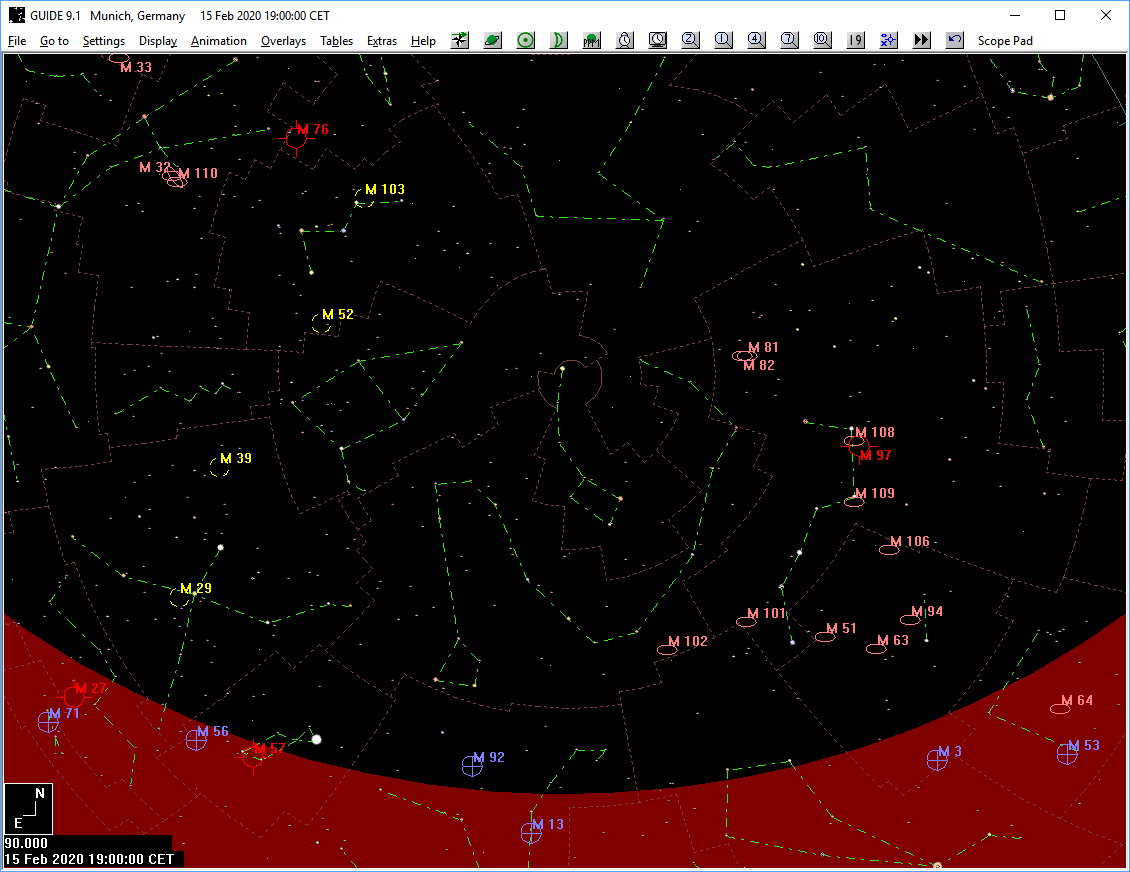Screen dimensions: 1130x872
Task: Click the computer clock current-time icon
Action: (x=658, y=40)
